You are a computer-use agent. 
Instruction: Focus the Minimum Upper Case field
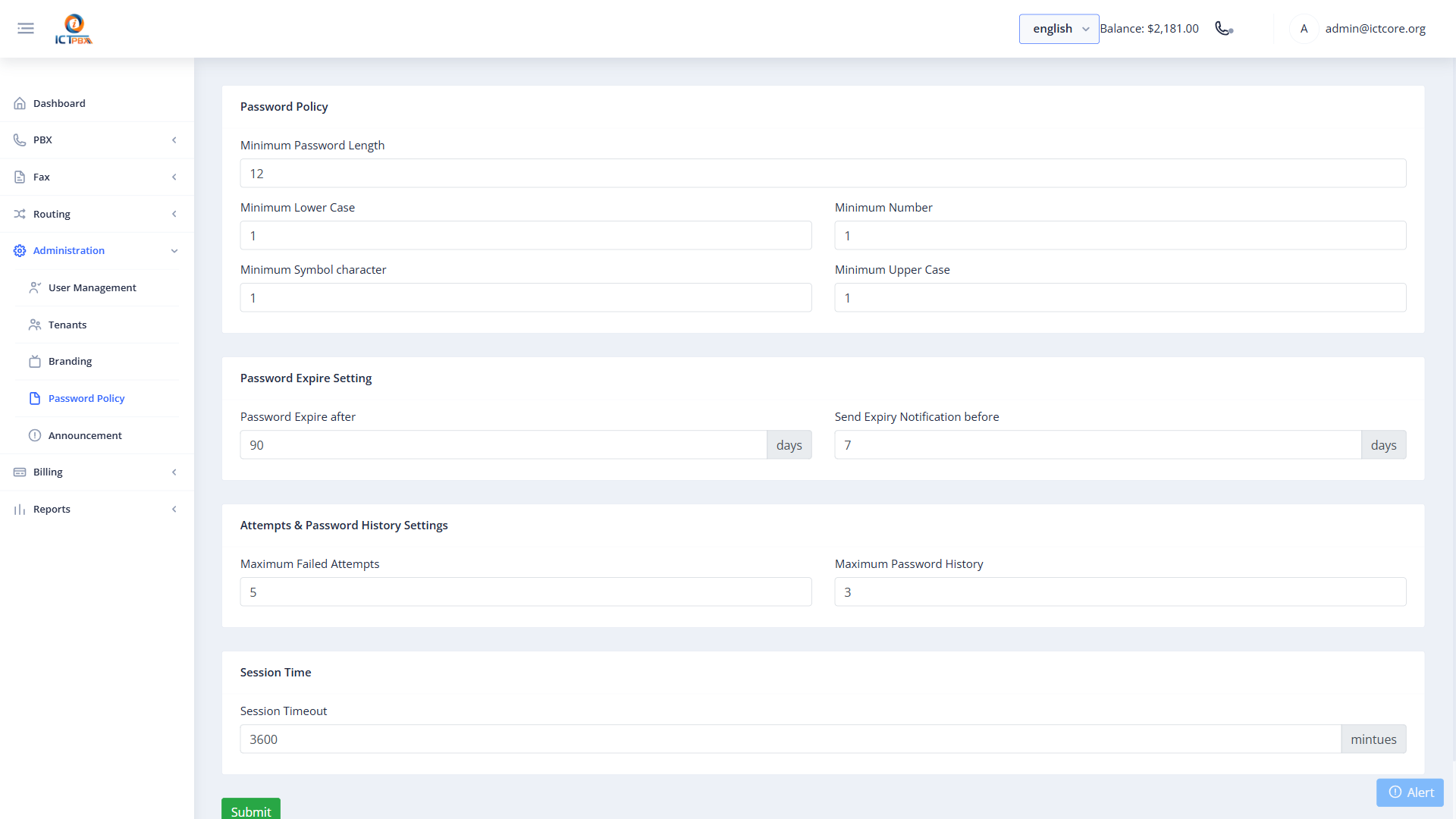coord(1120,298)
